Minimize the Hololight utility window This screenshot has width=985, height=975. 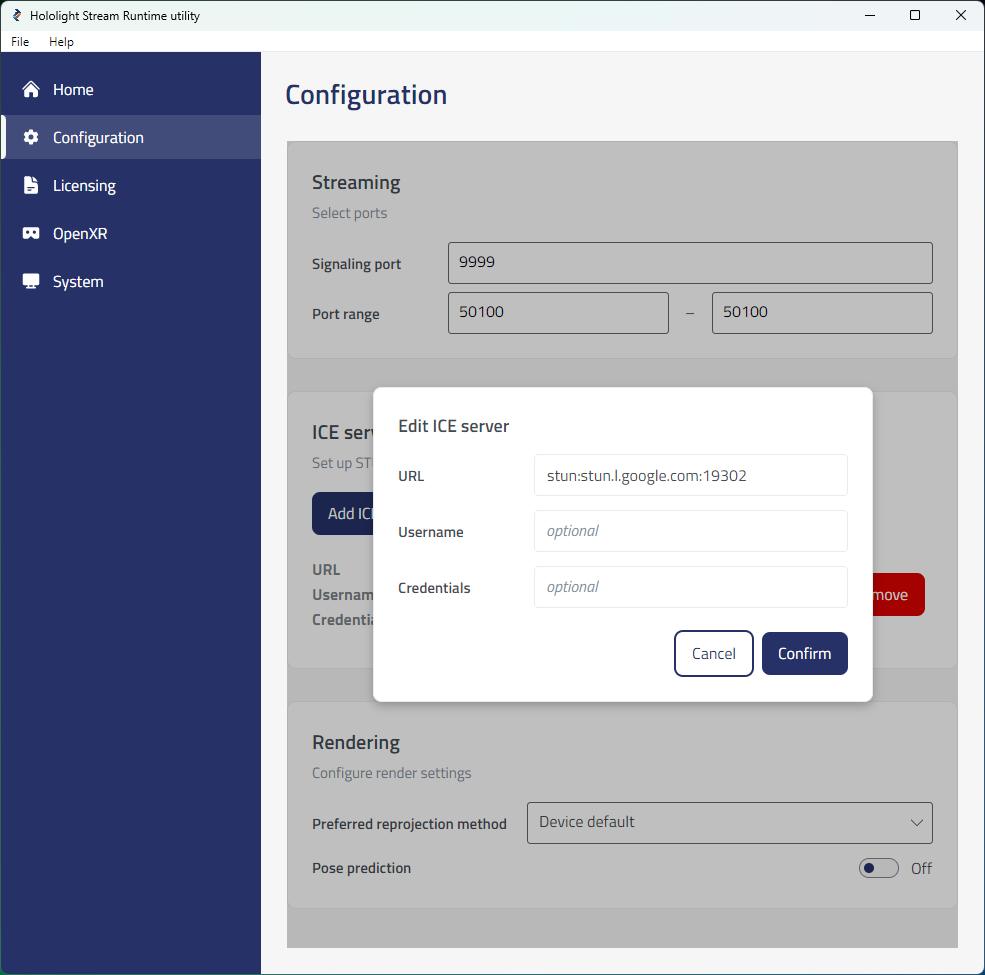pyautogui.click(x=870, y=15)
